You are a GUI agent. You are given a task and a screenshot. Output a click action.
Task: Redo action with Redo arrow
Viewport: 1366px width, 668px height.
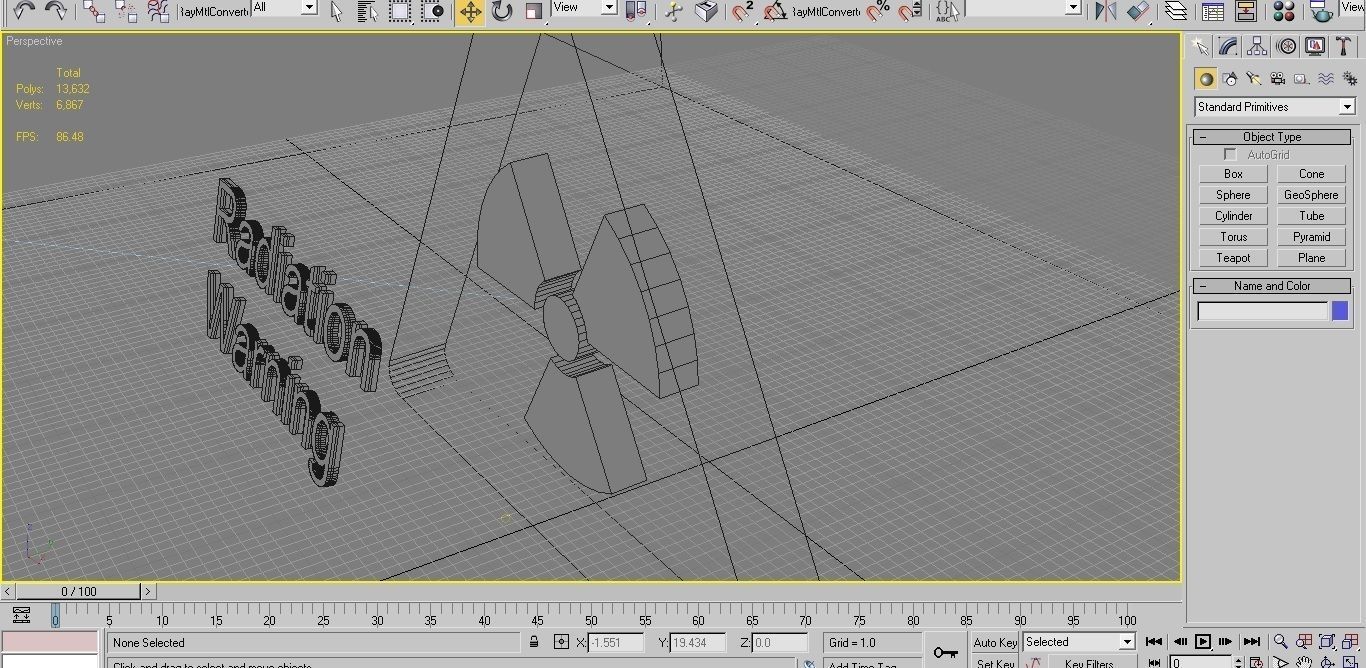[56, 10]
